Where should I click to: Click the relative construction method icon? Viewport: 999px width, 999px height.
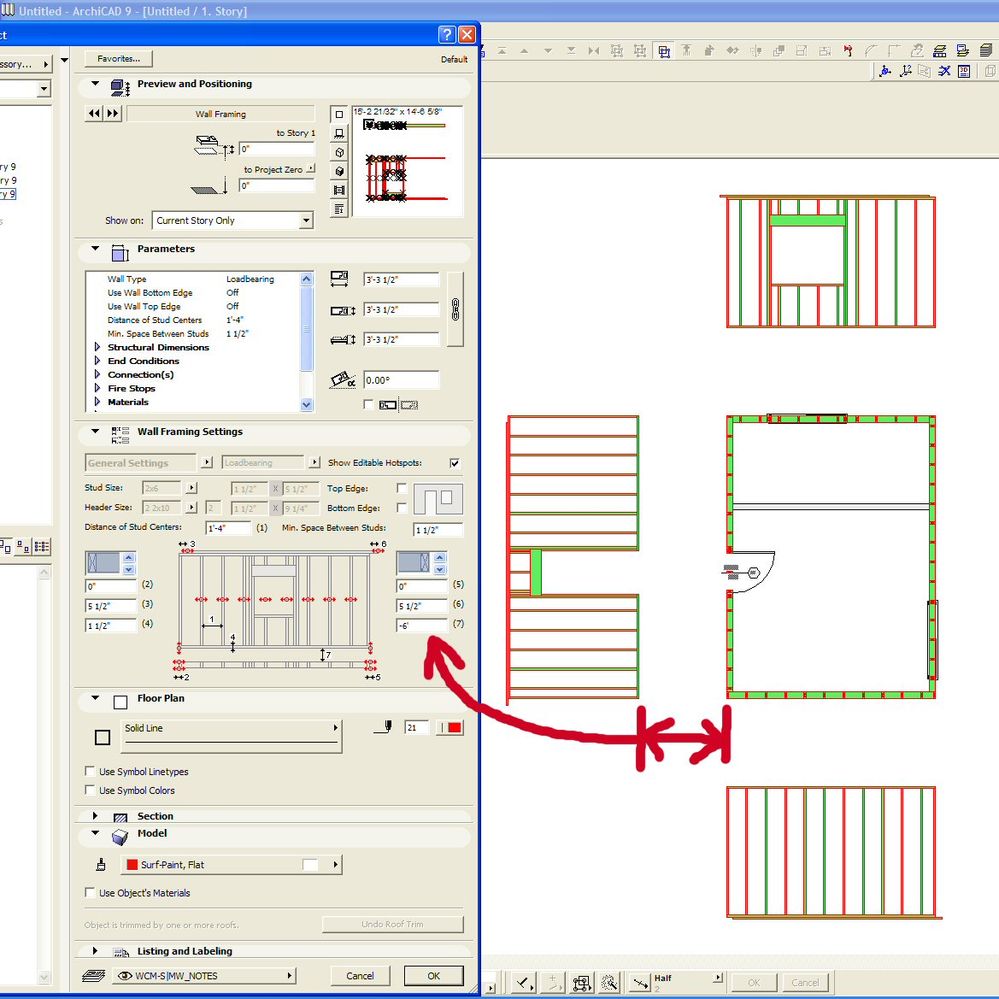(524, 982)
